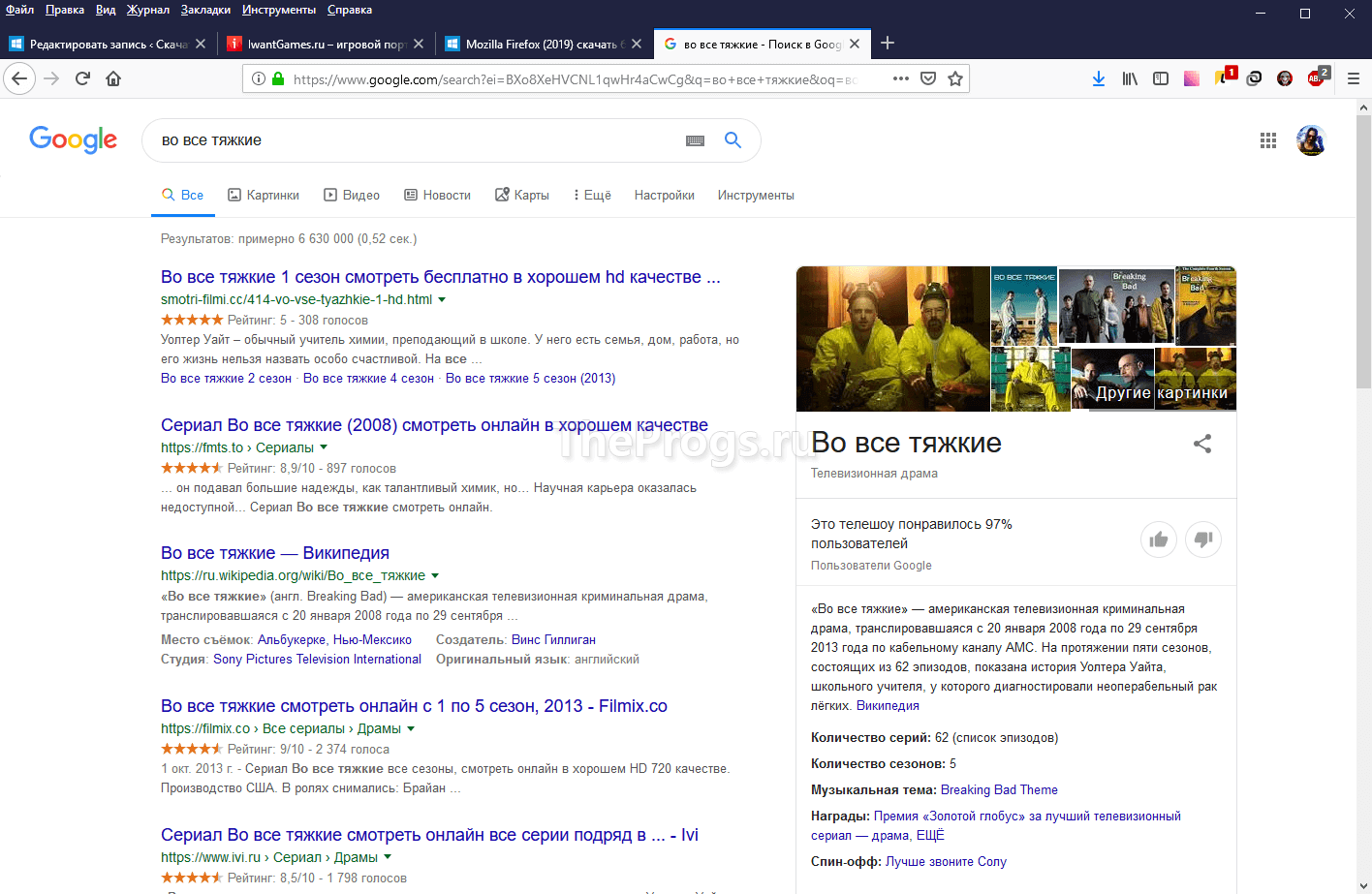Screen dimensions: 1372x894
Task: Switch to the Карты search tab
Action: tap(522, 195)
